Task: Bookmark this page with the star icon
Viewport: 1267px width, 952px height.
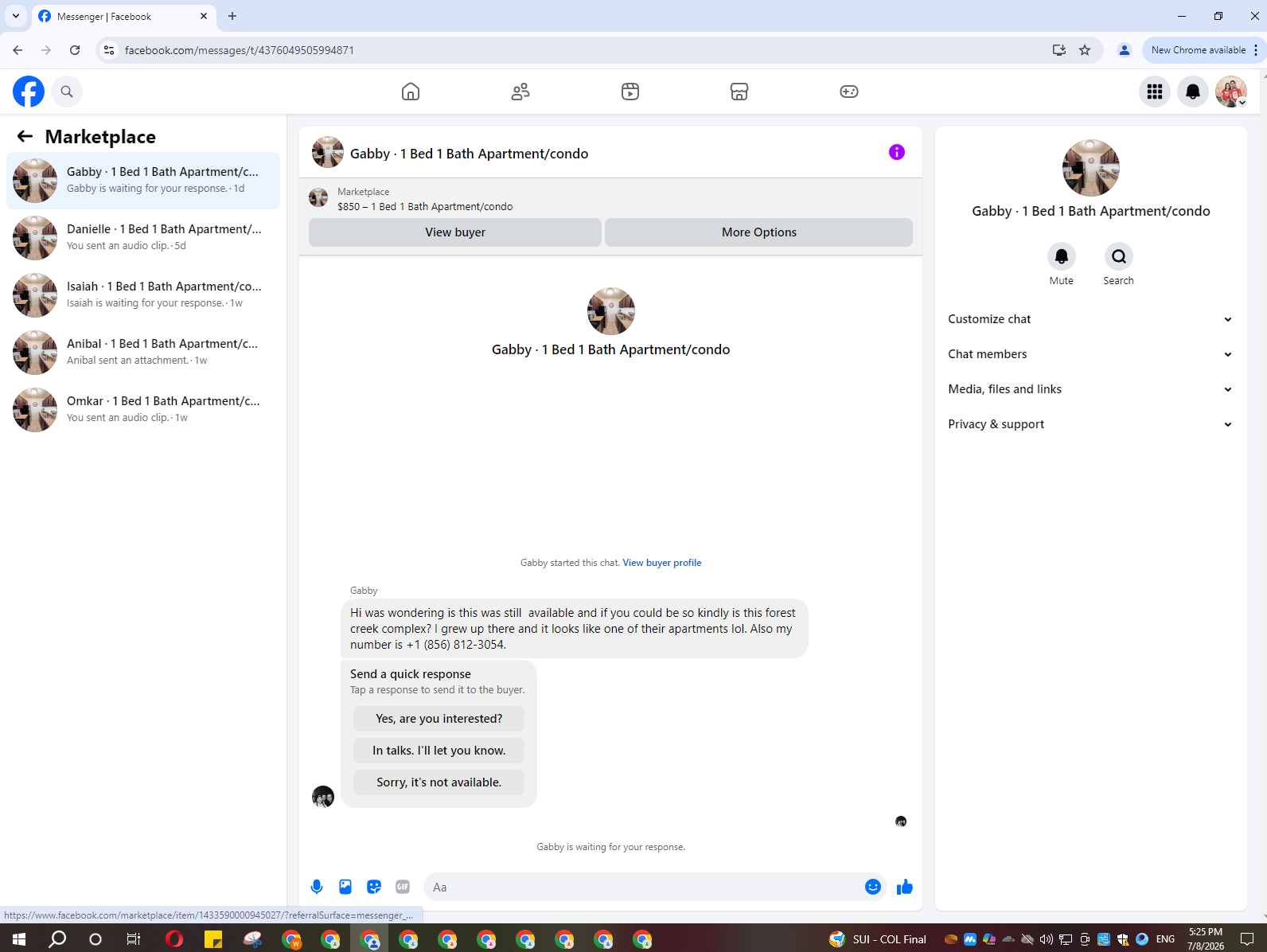Action: click(x=1085, y=50)
